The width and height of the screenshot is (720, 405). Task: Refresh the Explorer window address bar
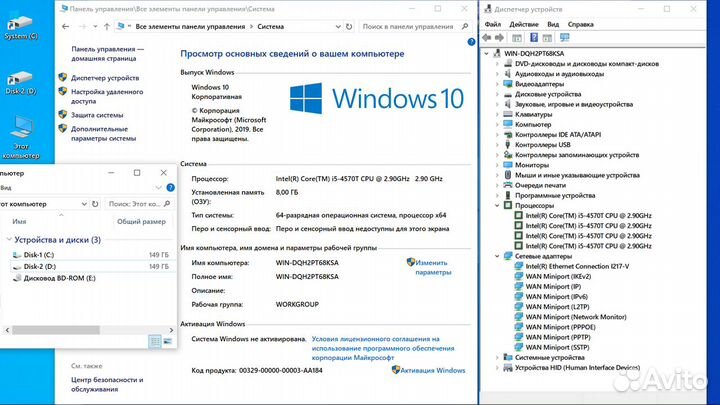(95, 204)
